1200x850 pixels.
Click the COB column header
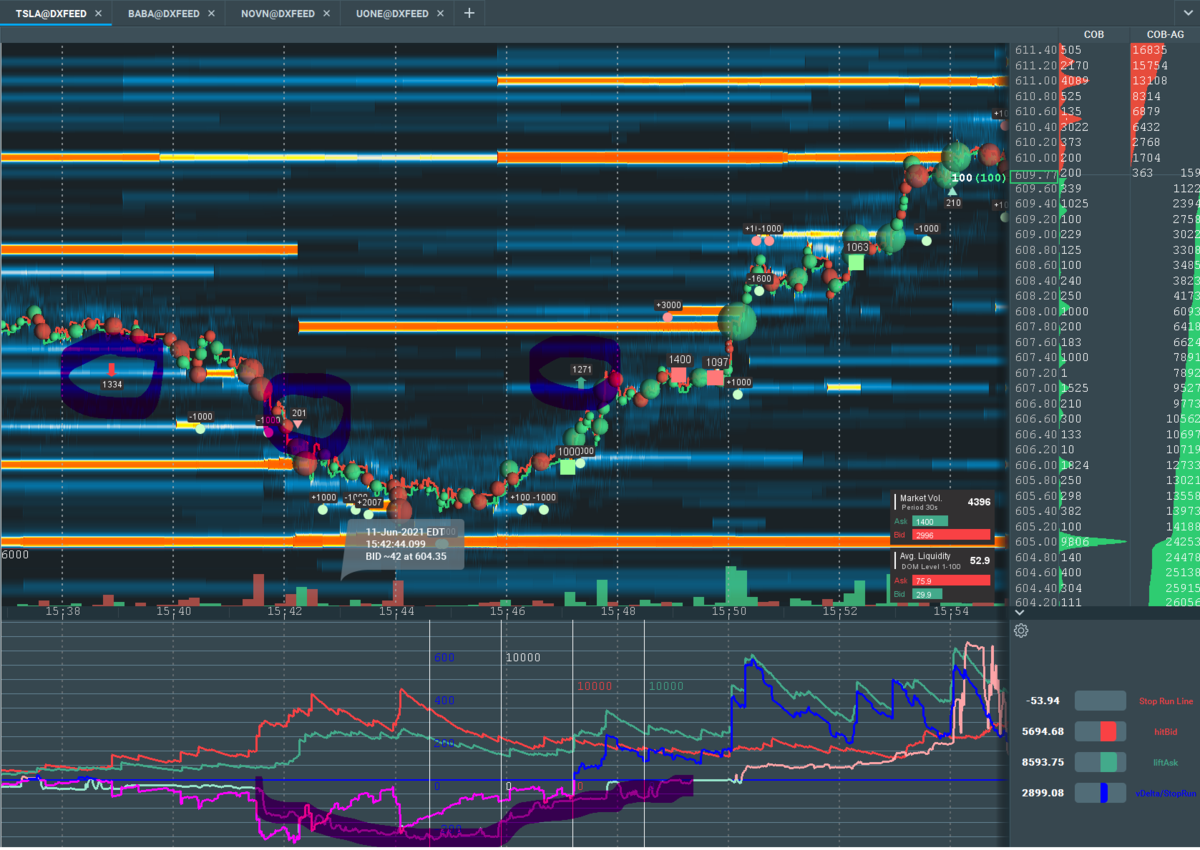click(1094, 34)
